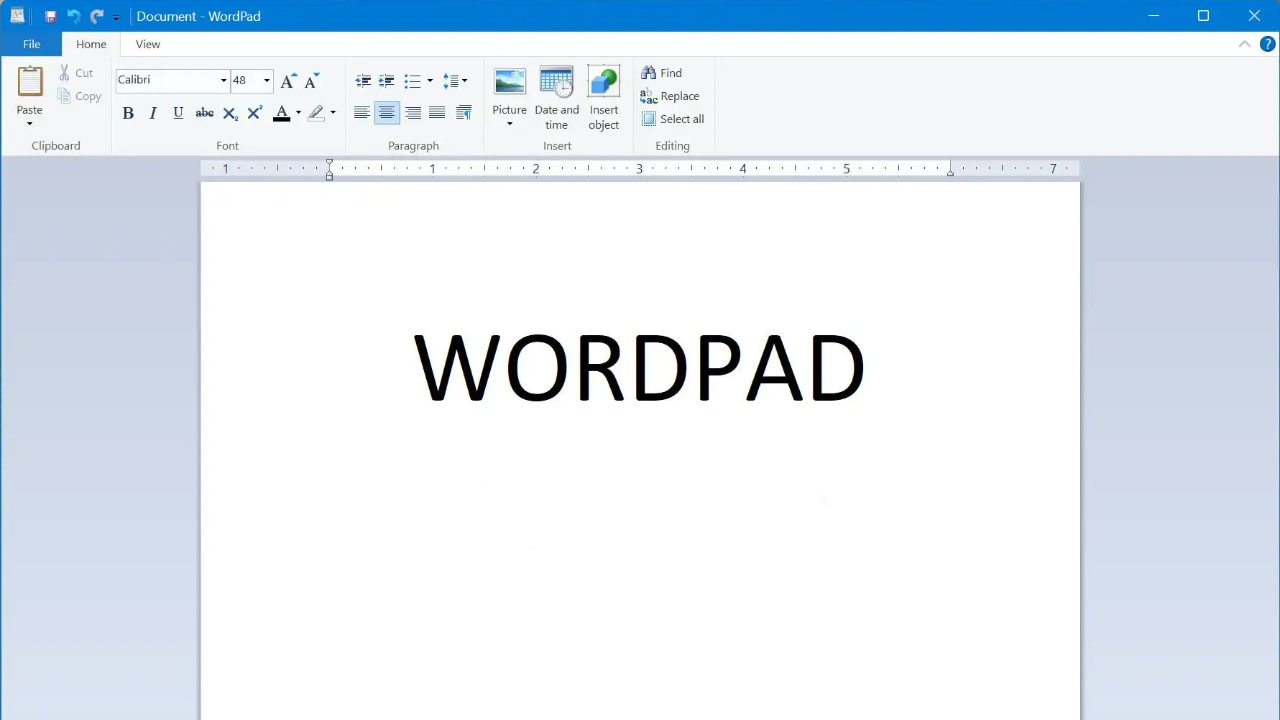Maximize the WordPad window

1204,16
